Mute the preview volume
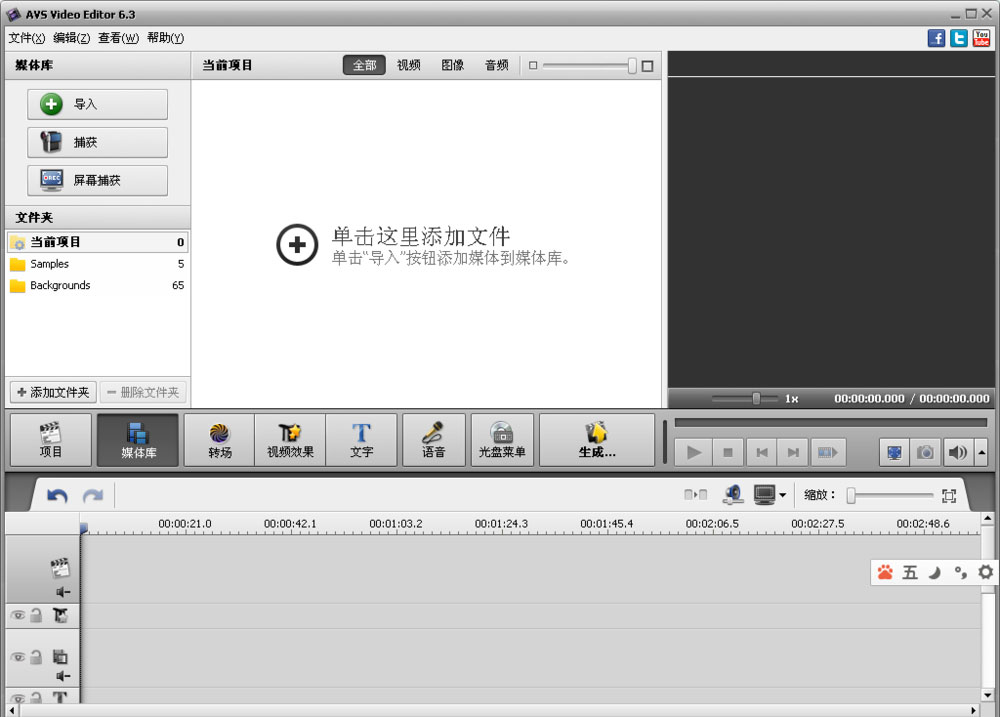 pyautogui.click(x=957, y=453)
